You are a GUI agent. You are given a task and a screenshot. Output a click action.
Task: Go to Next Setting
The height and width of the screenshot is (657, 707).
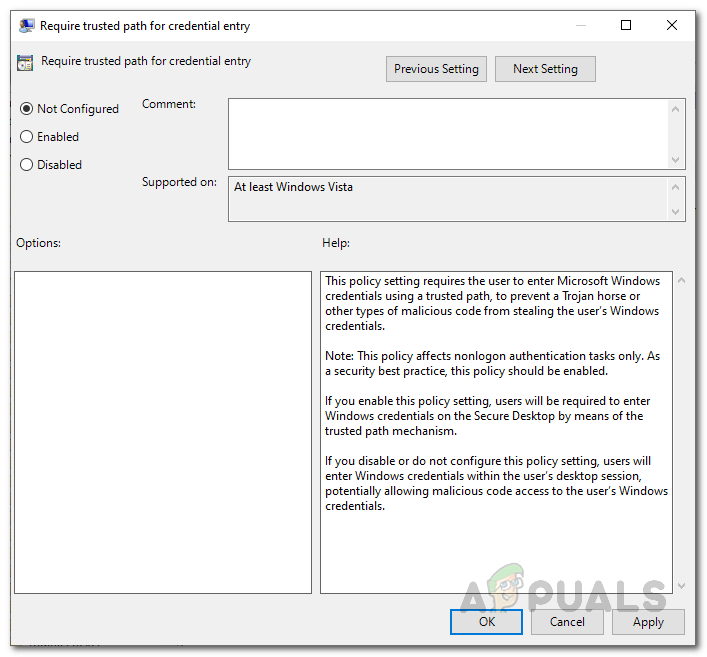pos(545,69)
